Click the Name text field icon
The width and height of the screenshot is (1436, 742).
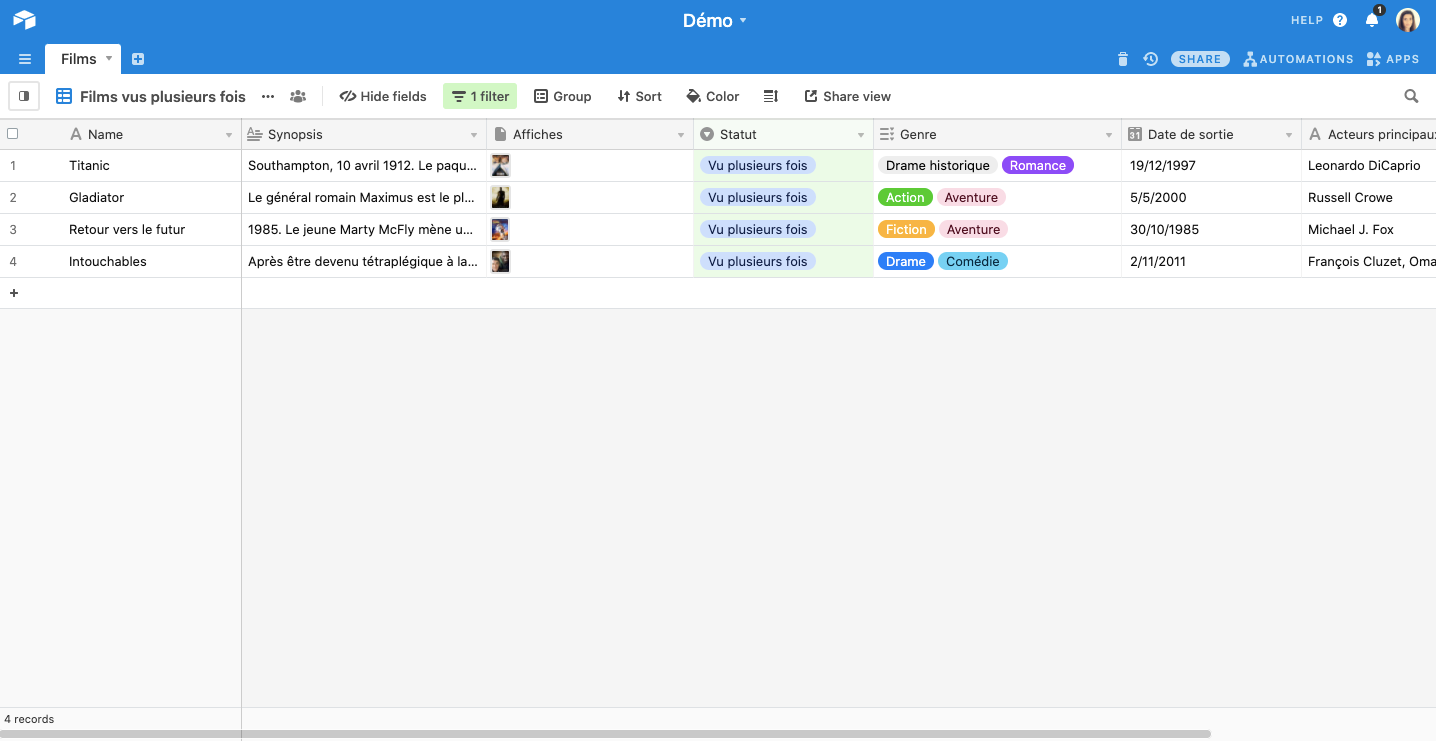tap(76, 134)
